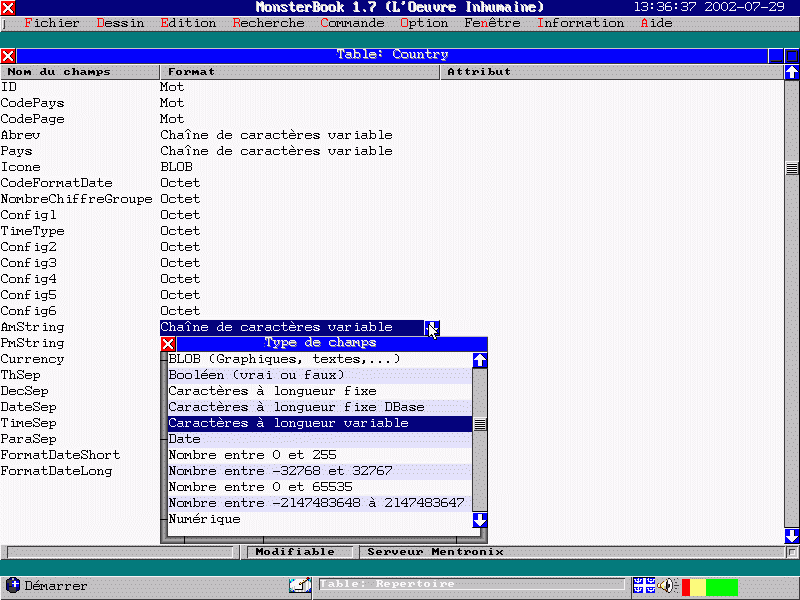The width and height of the screenshot is (800, 600).
Task: Click the speaker volume icon in taskbar
Action: [667, 585]
